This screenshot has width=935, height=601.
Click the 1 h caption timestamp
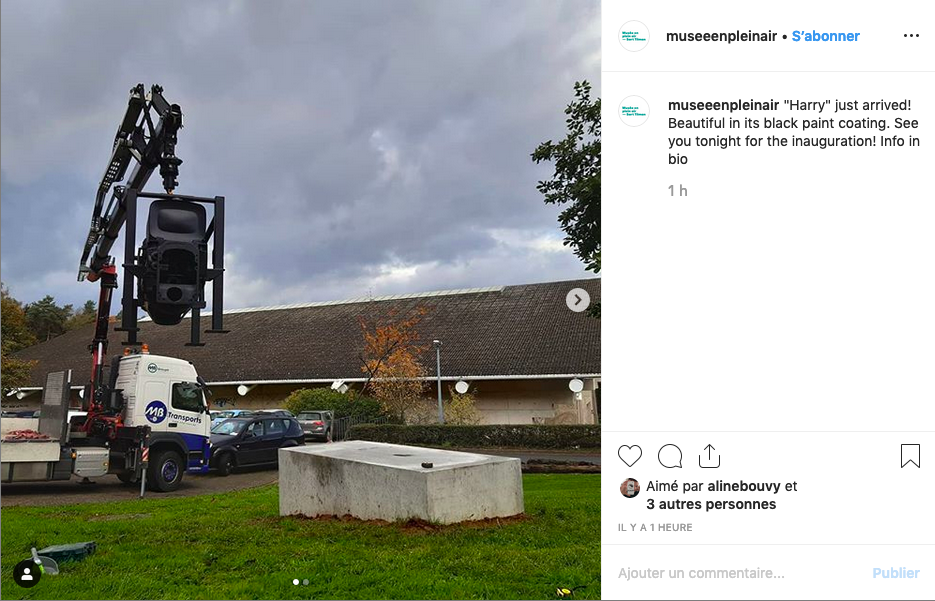(677, 191)
